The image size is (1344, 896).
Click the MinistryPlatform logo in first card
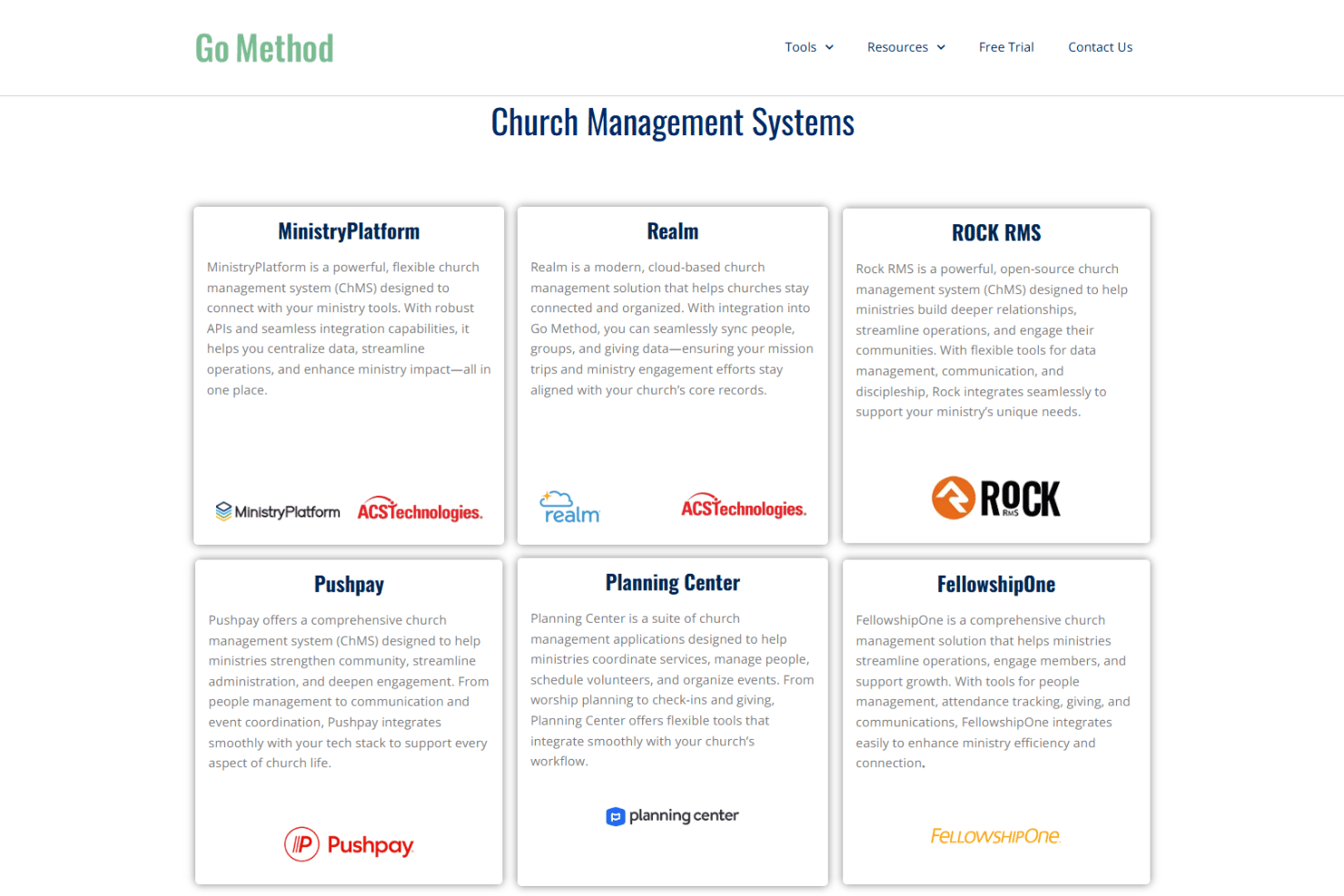point(278,512)
